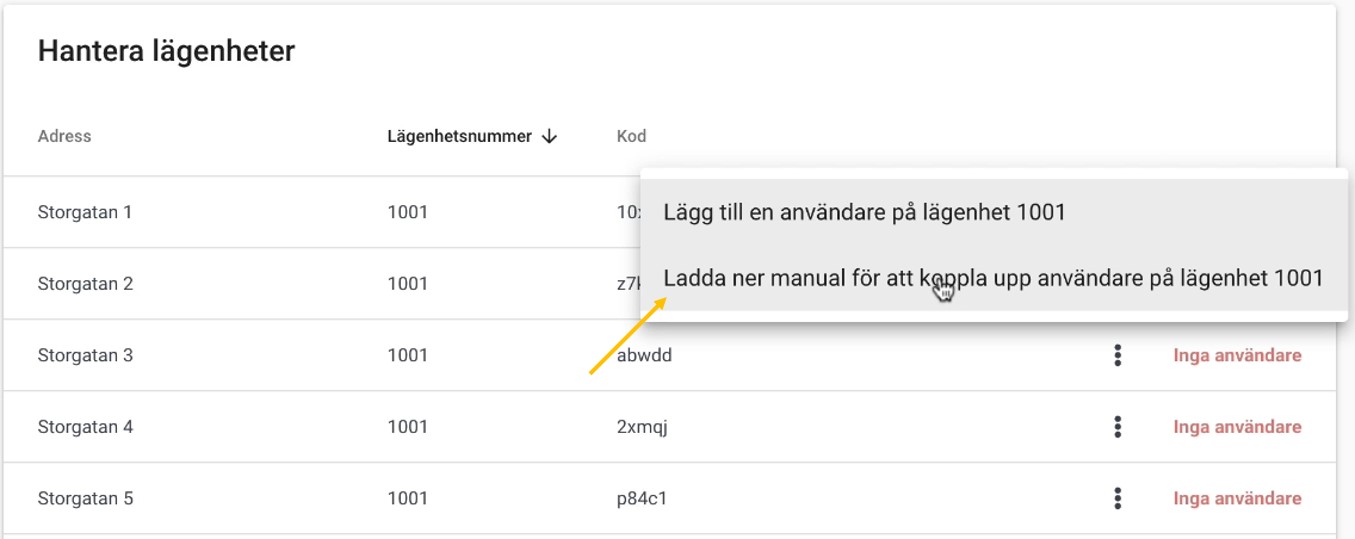Click the Storgatan 5 address cell
1355x539 pixels.
(x=85, y=498)
